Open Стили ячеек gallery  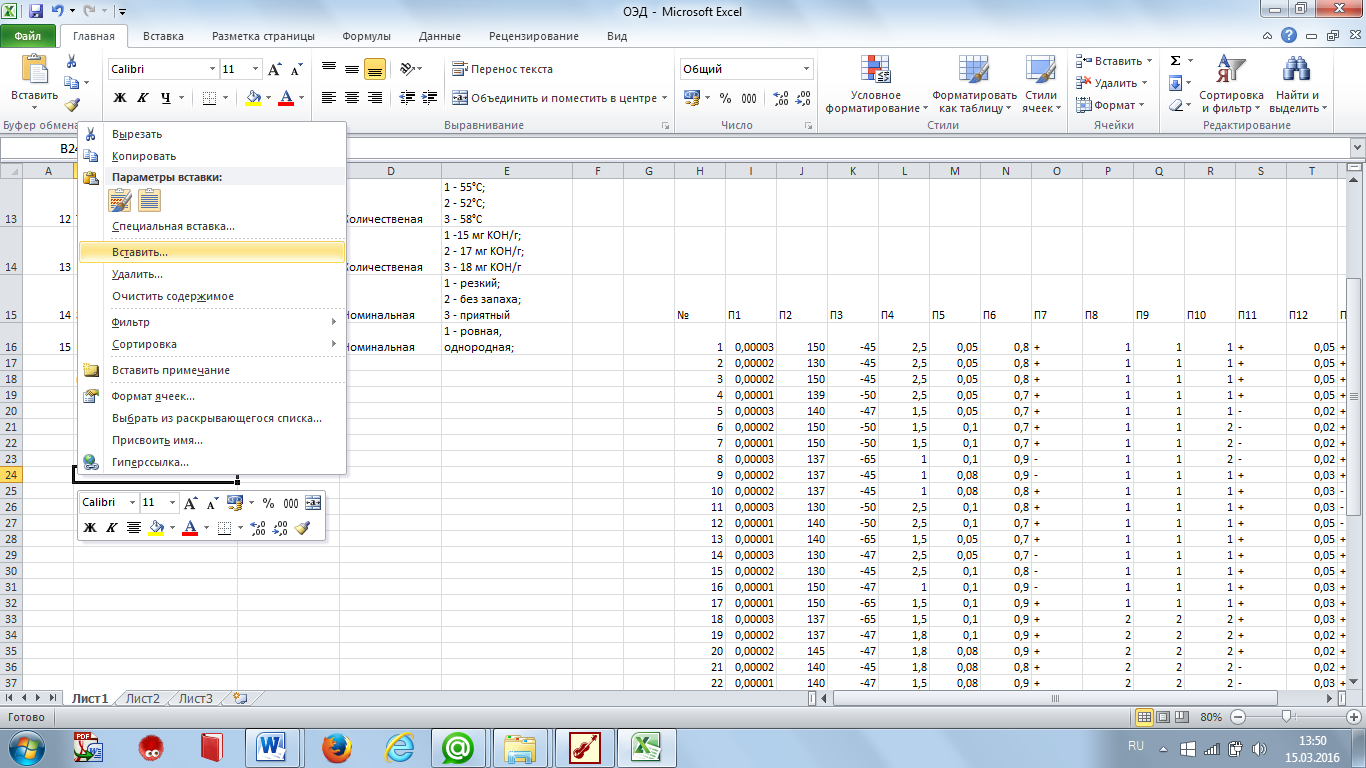tap(1041, 84)
